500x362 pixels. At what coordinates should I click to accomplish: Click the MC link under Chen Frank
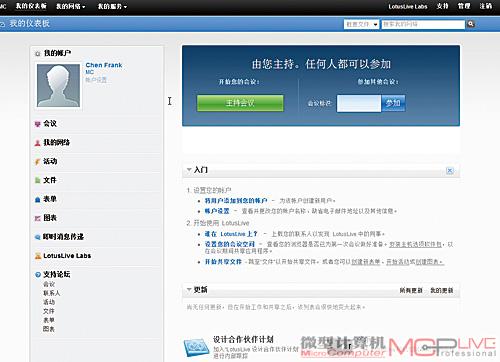tap(90, 72)
